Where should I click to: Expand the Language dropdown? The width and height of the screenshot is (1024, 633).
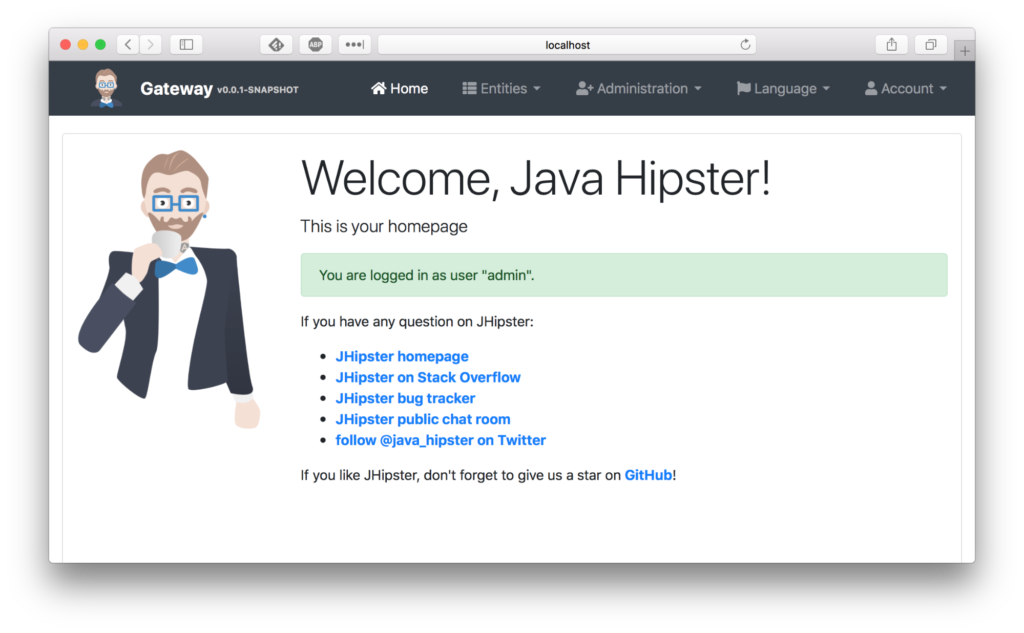783,88
